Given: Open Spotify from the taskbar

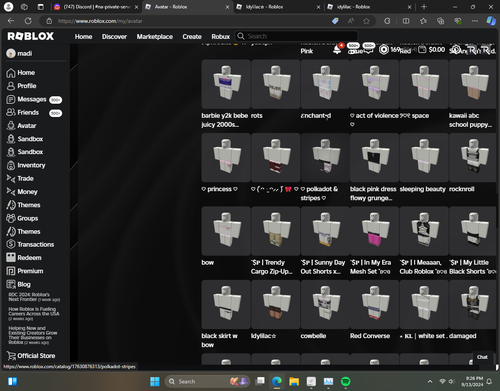Looking at the screenshot, I should click(x=346, y=381).
